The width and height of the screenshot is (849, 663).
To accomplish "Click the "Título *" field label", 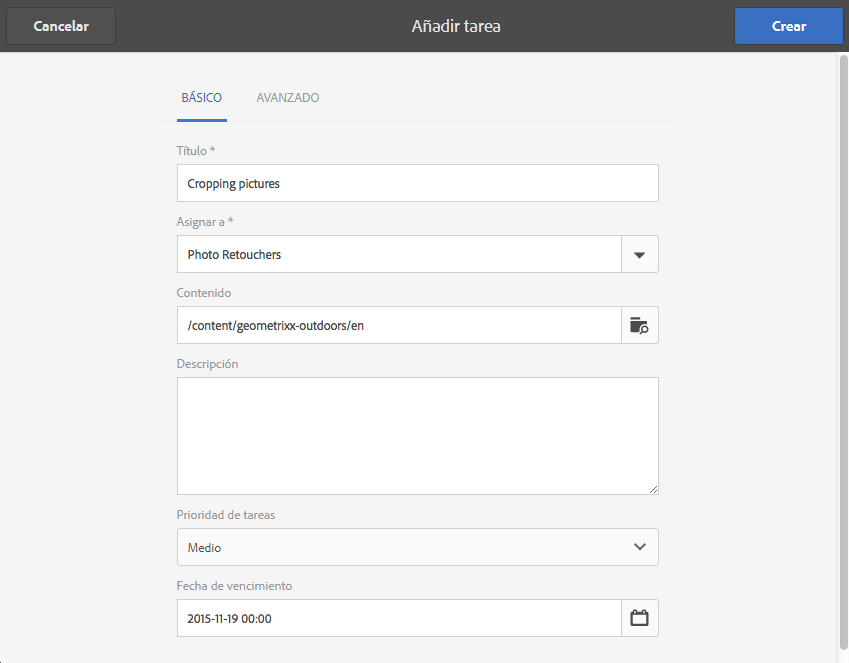I will (x=196, y=151).
